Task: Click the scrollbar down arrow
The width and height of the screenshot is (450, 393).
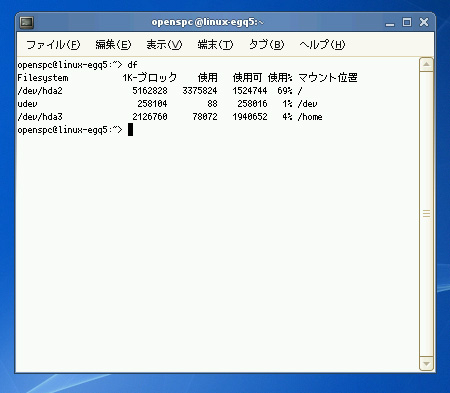Action: (426, 364)
